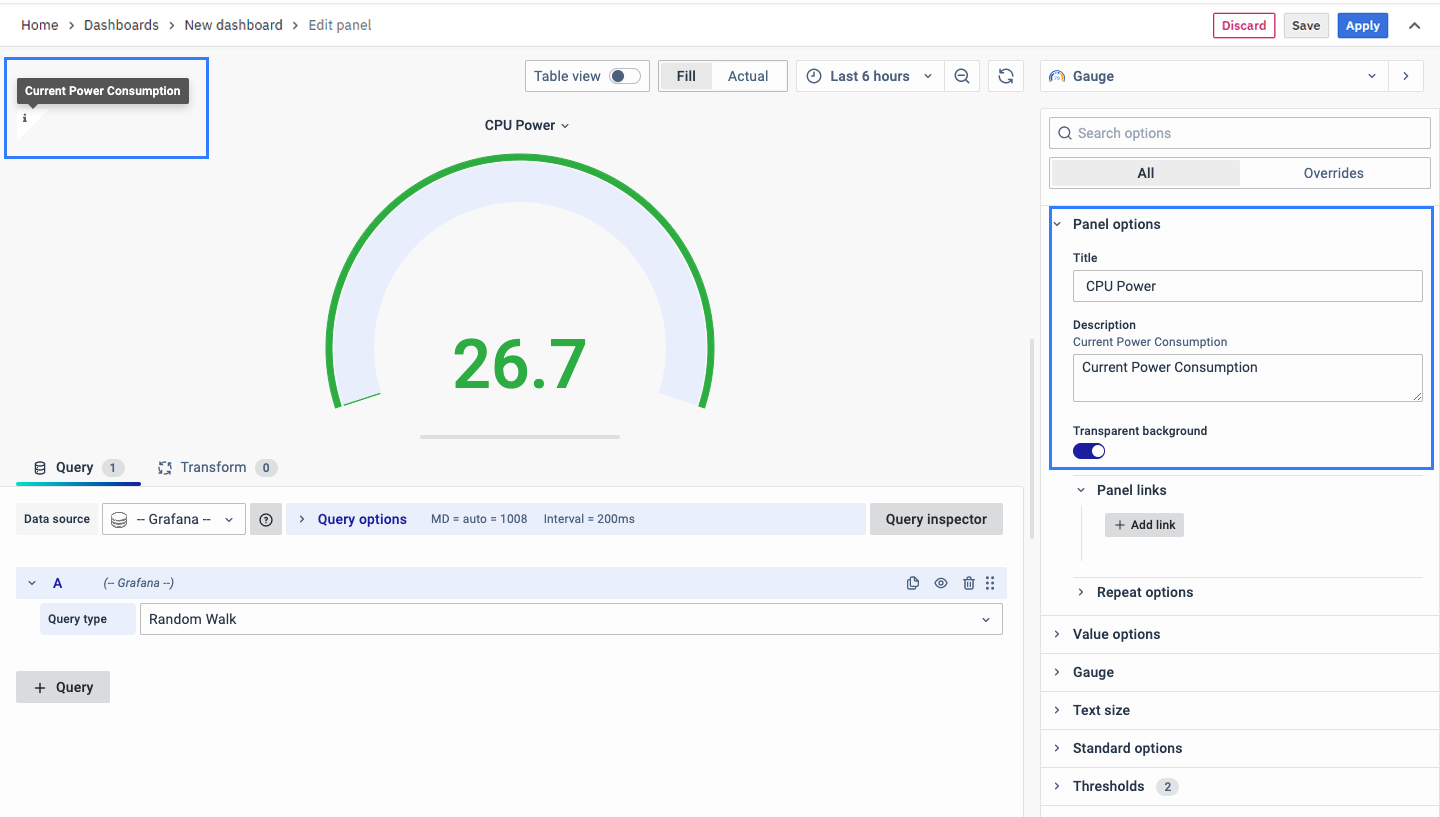The image size is (1440, 817).
Task: Collapse the options pane with the right arrow icon
Action: pos(1406,76)
